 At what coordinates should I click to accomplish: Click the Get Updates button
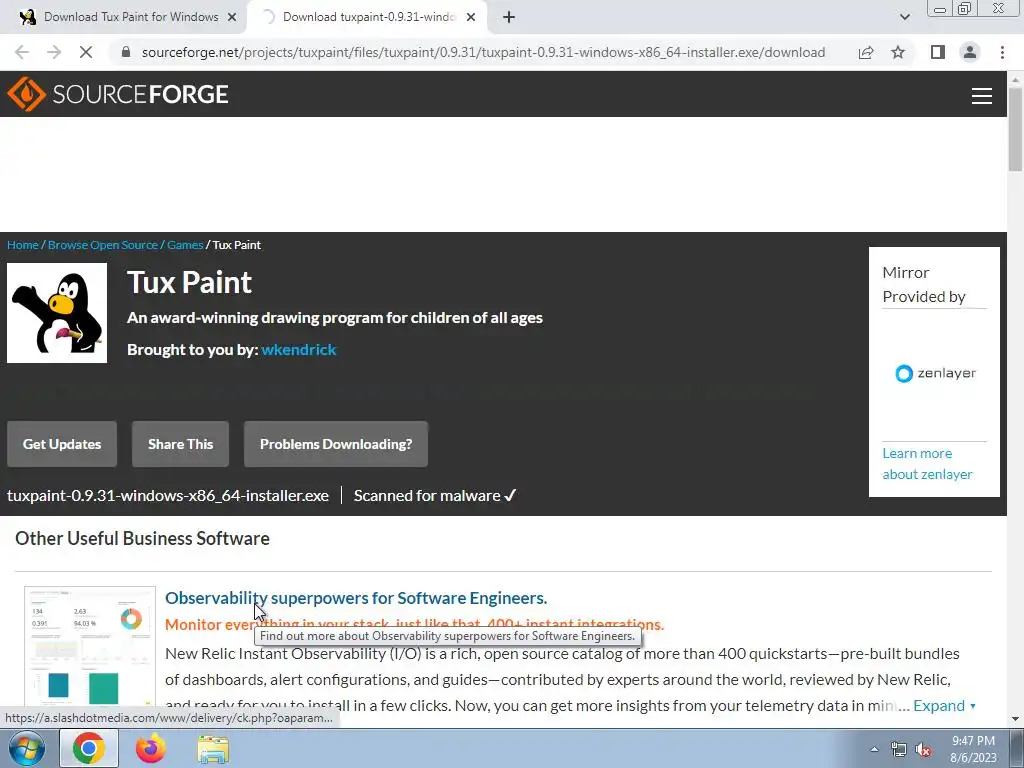coord(62,444)
